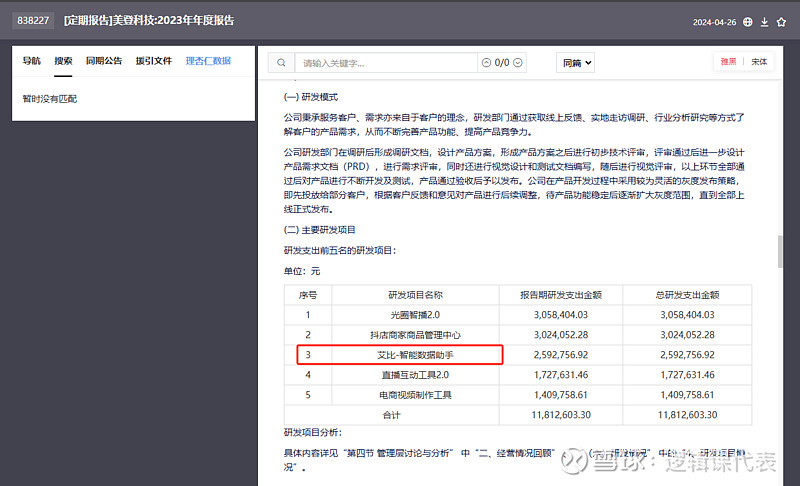Go to next search match arrow

point(518,63)
